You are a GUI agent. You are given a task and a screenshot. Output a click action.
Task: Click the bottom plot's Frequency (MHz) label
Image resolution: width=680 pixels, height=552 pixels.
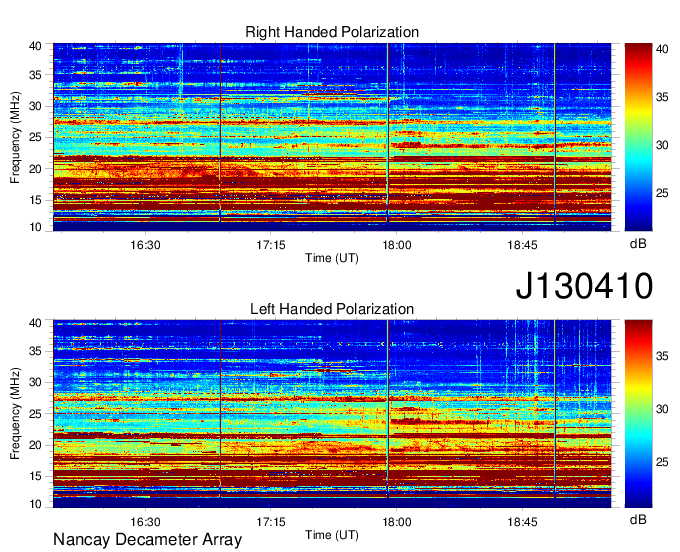(x=15, y=414)
